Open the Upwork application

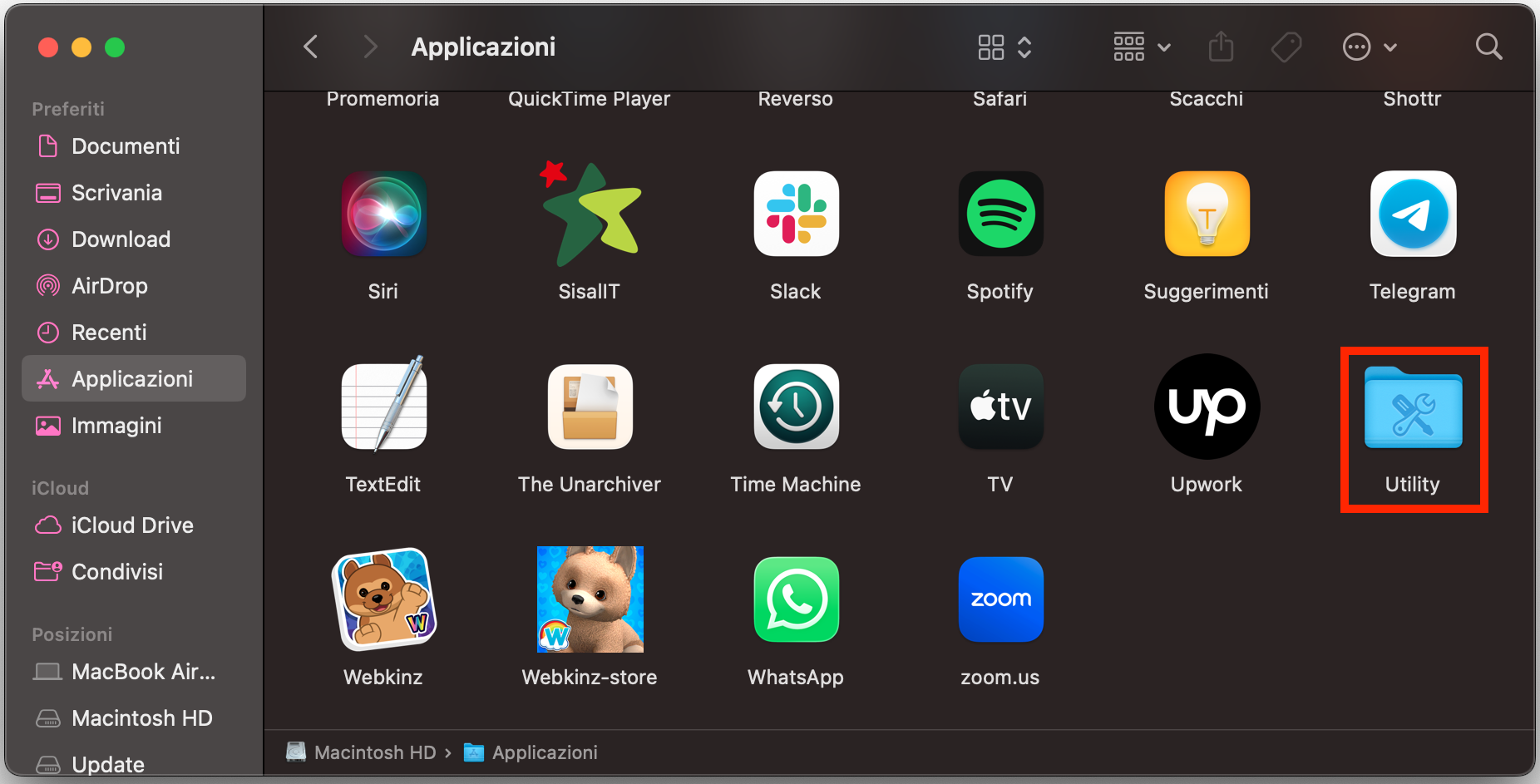click(1207, 407)
